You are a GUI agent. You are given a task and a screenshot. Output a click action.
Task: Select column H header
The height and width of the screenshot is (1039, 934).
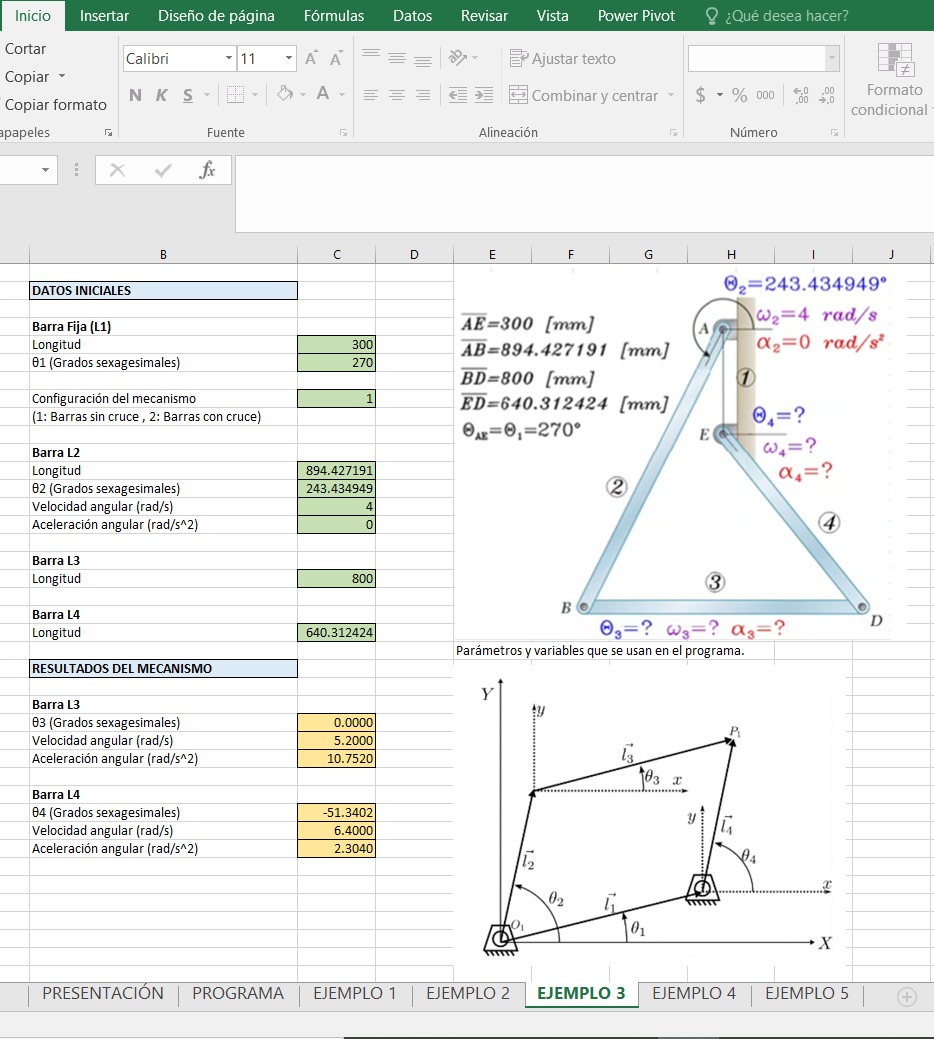(731, 254)
